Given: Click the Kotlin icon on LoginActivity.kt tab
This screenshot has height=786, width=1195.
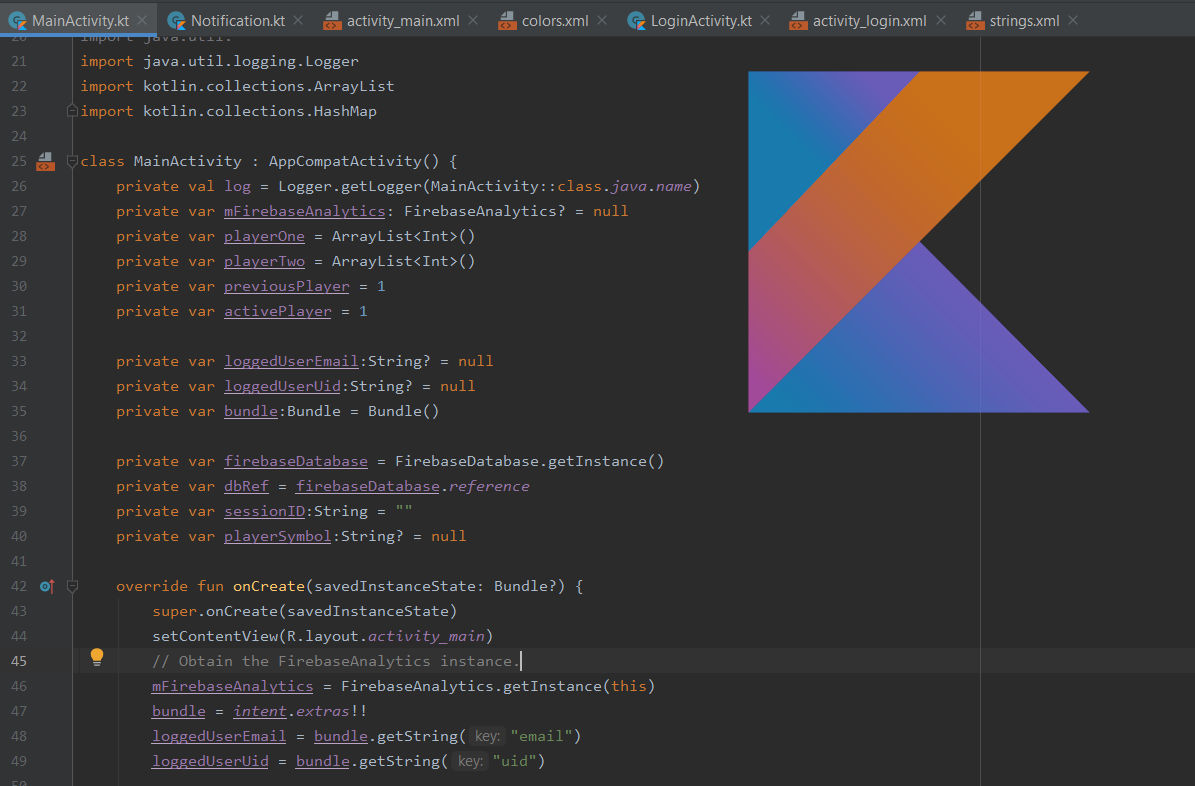Looking at the screenshot, I should 637,18.
